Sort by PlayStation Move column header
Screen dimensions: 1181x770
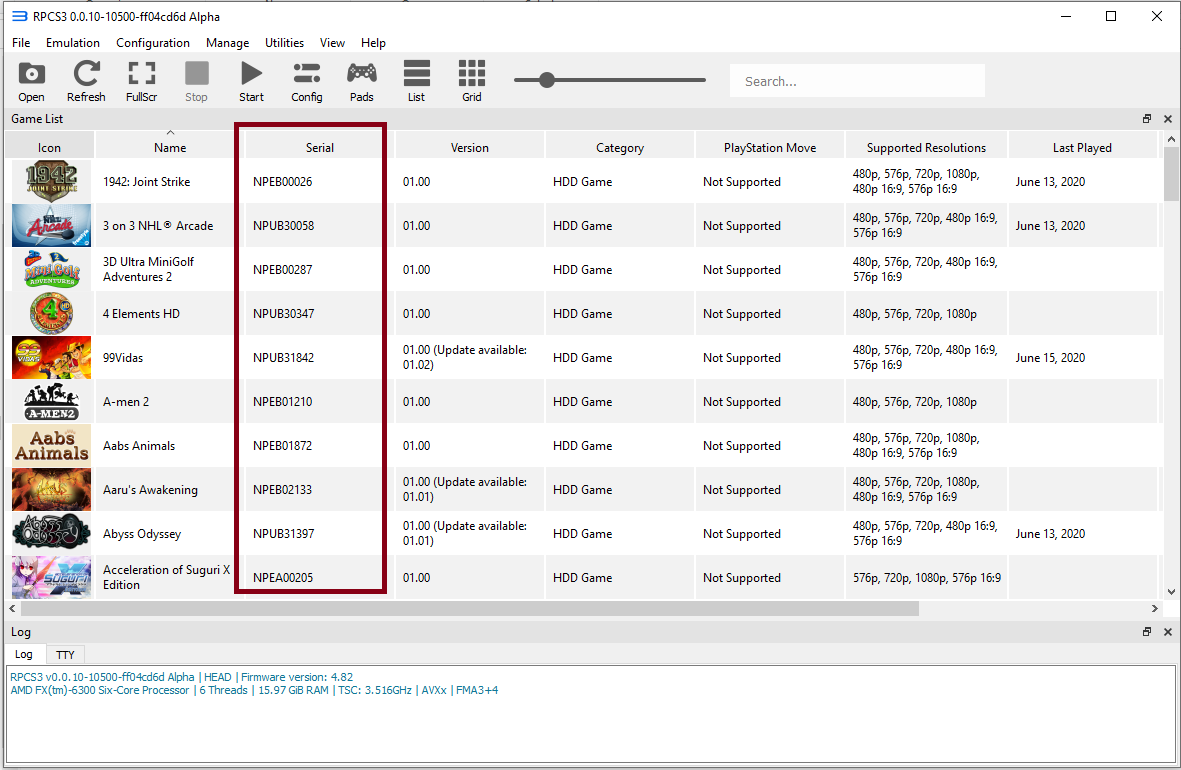click(x=770, y=148)
